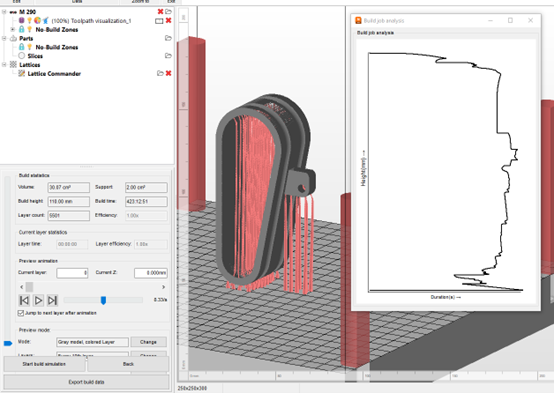Toggle light bulb visibility on Toolpath visualization_1

point(30,20)
